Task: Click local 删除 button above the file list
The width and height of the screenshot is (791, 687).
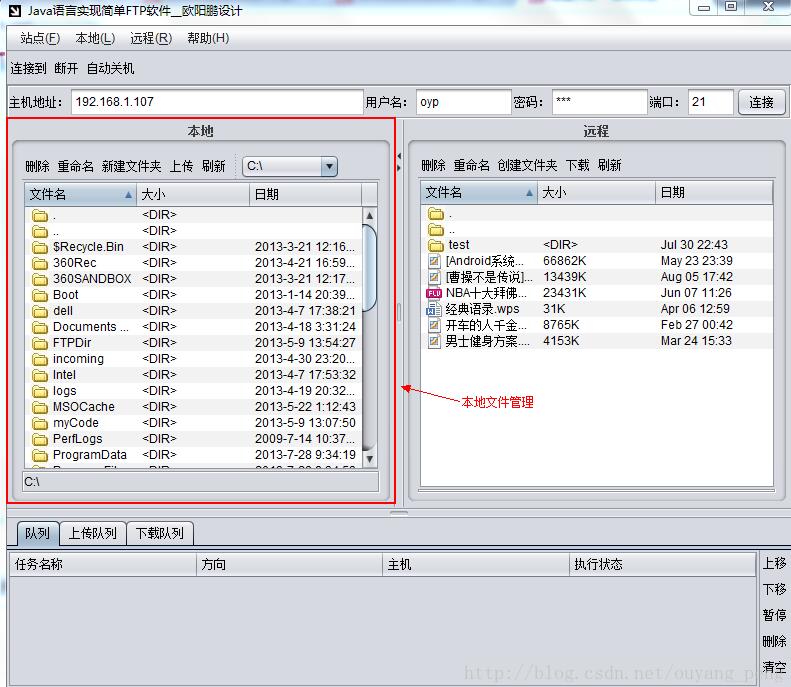Action: click(x=37, y=166)
